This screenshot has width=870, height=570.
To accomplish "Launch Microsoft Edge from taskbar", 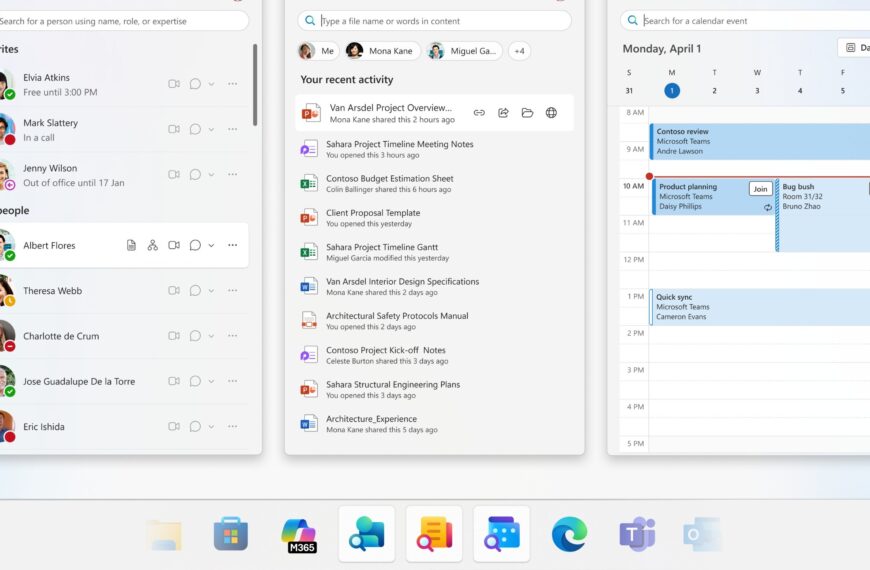I will (x=569, y=534).
